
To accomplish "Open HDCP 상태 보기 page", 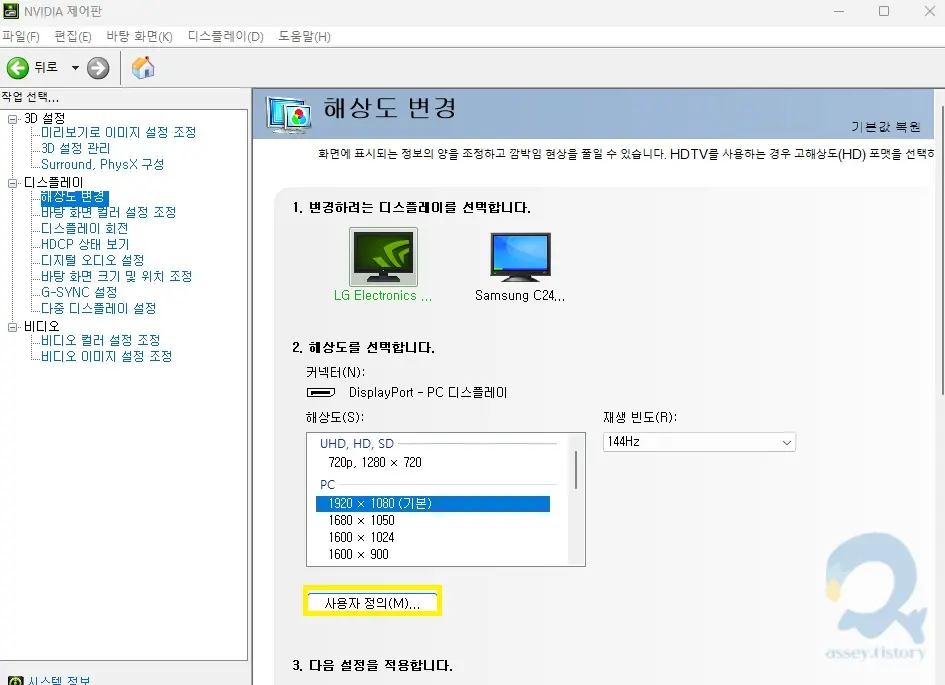I will point(85,244).
